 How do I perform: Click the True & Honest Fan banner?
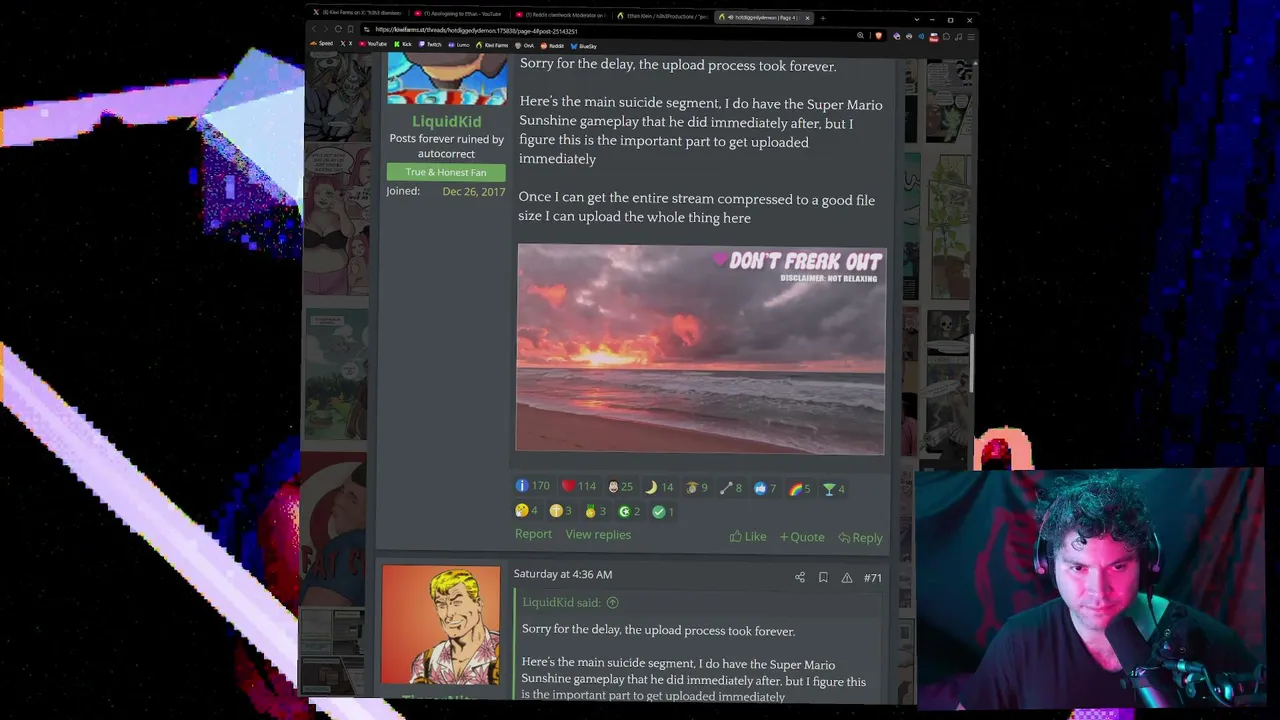(x=446, y=172)
